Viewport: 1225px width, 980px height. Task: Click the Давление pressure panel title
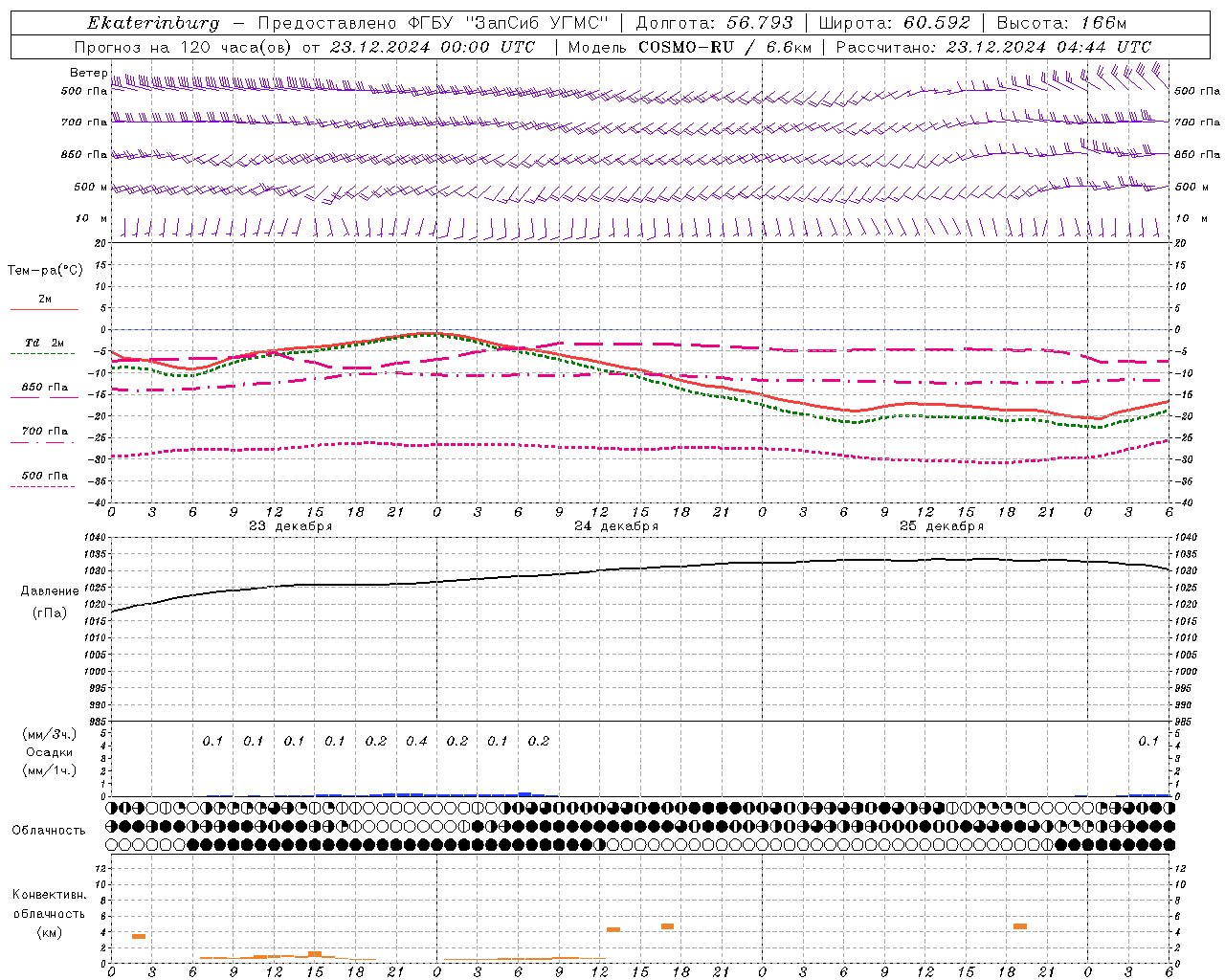pyautogui.click(x=50, y=591)
